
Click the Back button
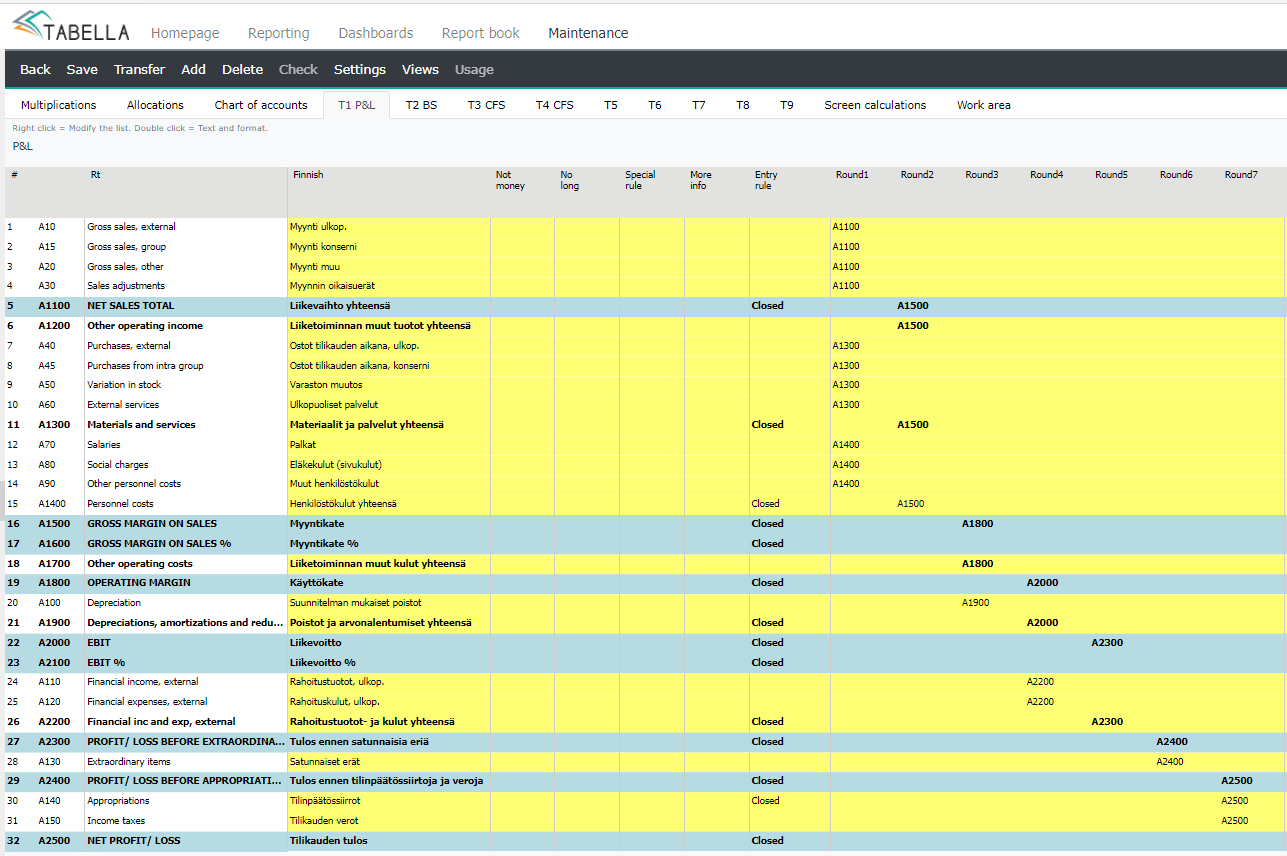click(35, 69)
